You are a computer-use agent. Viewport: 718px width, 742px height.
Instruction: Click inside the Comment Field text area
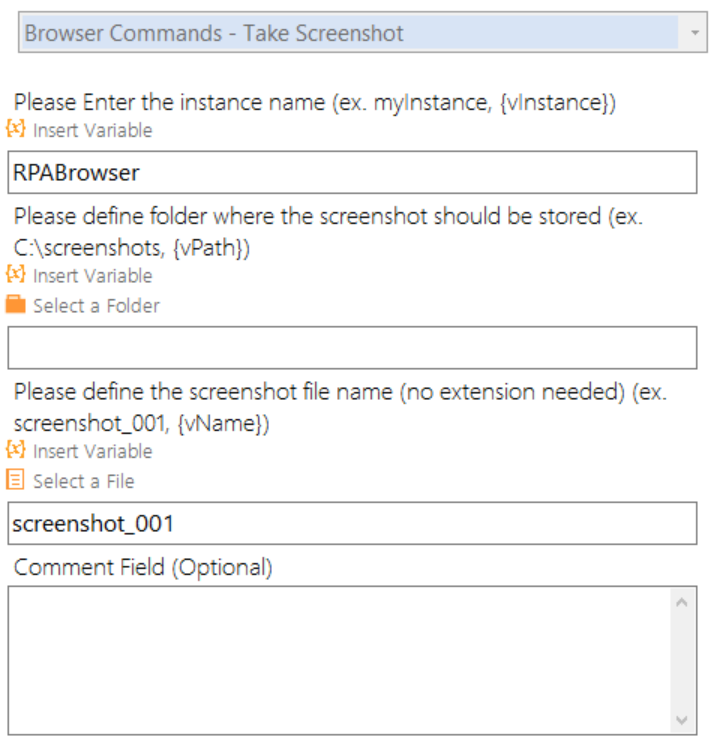[x=339, y=661]
